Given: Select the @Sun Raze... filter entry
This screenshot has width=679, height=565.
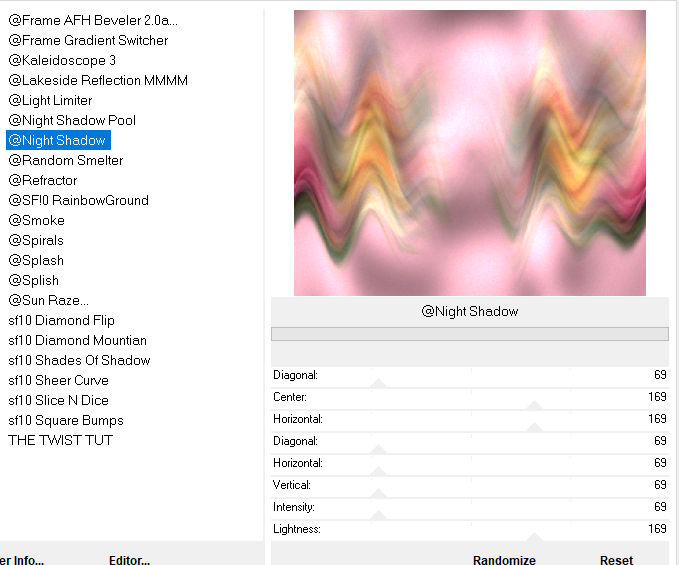Looking at the screenshot, I should pyautogui.click(x=48, y=300).
